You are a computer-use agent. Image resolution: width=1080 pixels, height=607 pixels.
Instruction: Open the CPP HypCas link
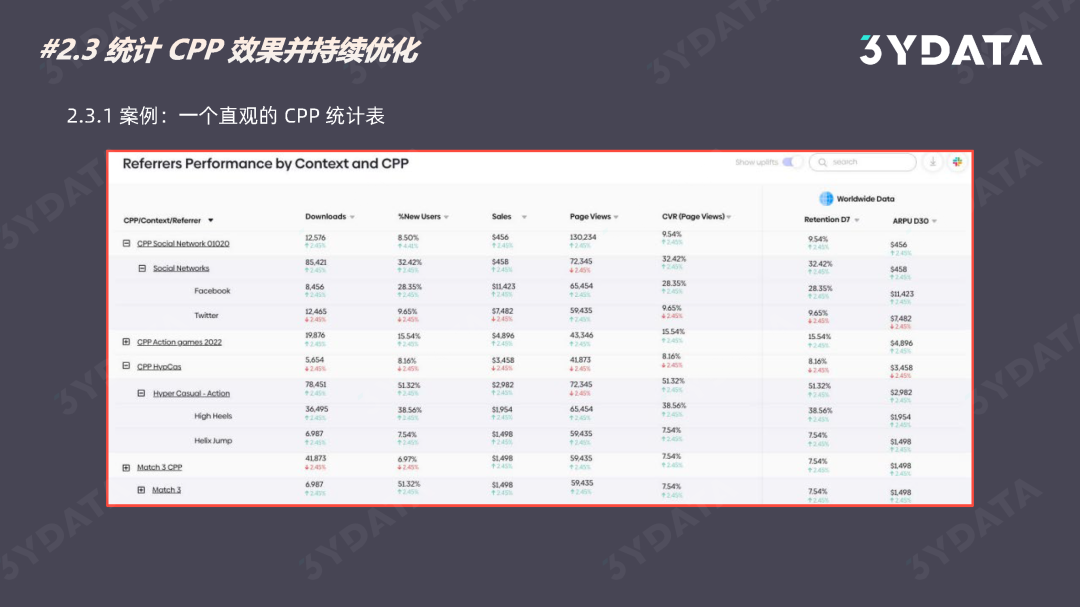pyautogui.click(x=159, y=367)
